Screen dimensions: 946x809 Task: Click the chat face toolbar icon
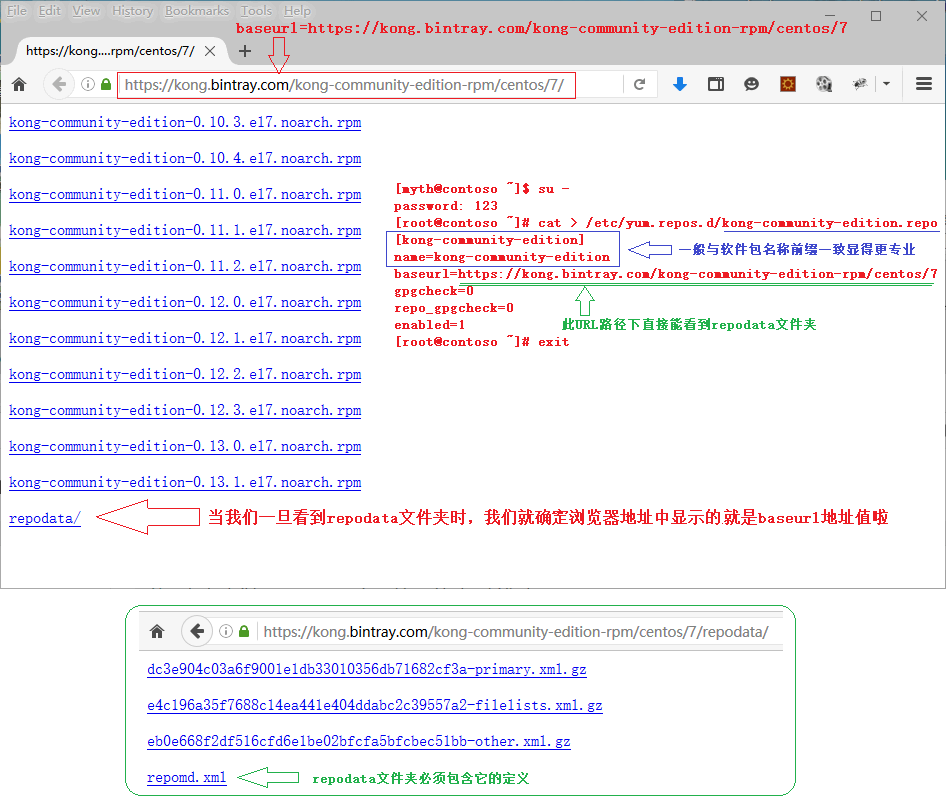[751, 84]
